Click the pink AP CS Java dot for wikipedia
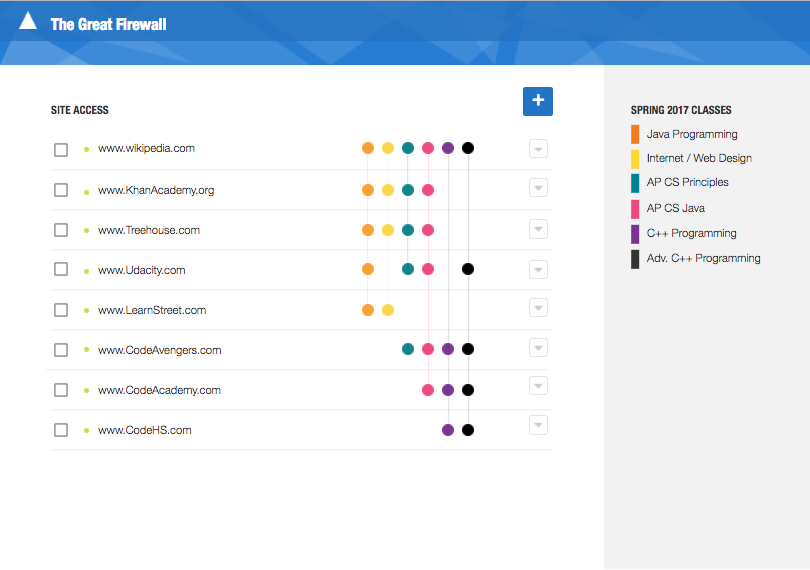This screenshot has width=810, height=570. (428, 148)
